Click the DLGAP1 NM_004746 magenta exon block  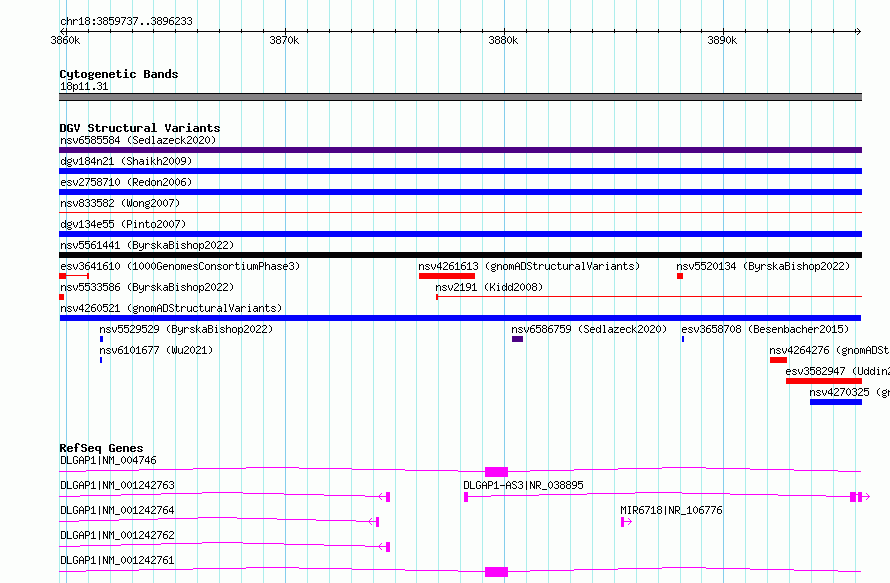497,472
